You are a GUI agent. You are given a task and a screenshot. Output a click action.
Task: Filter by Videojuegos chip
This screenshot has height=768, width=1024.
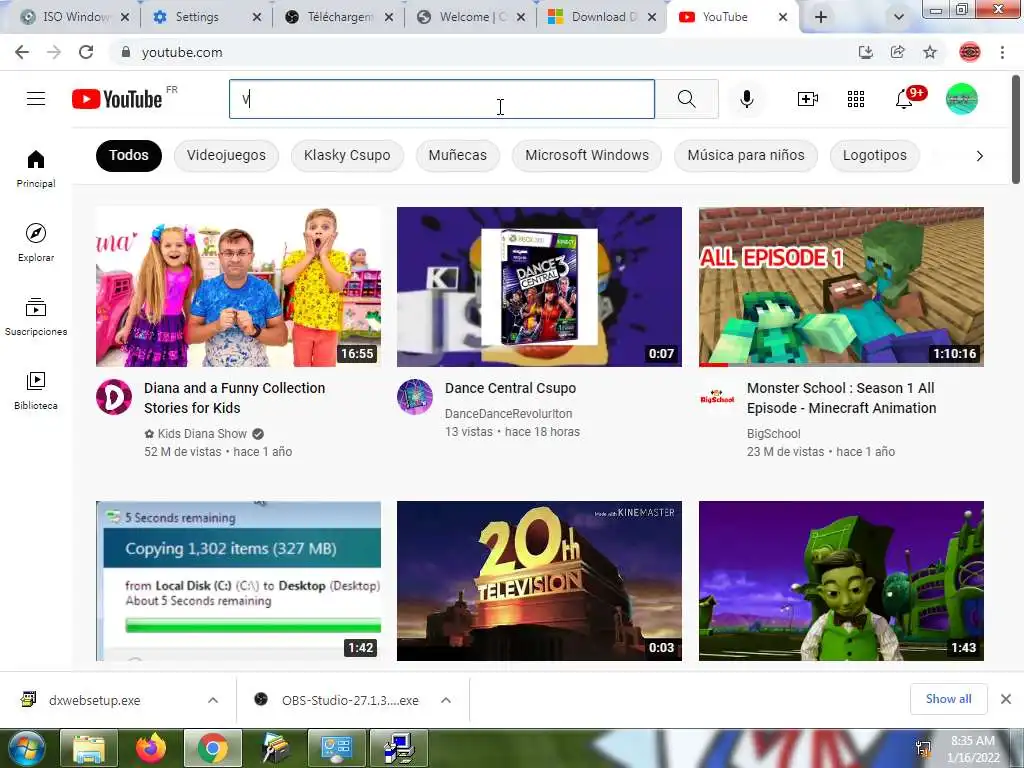point(226,155)
